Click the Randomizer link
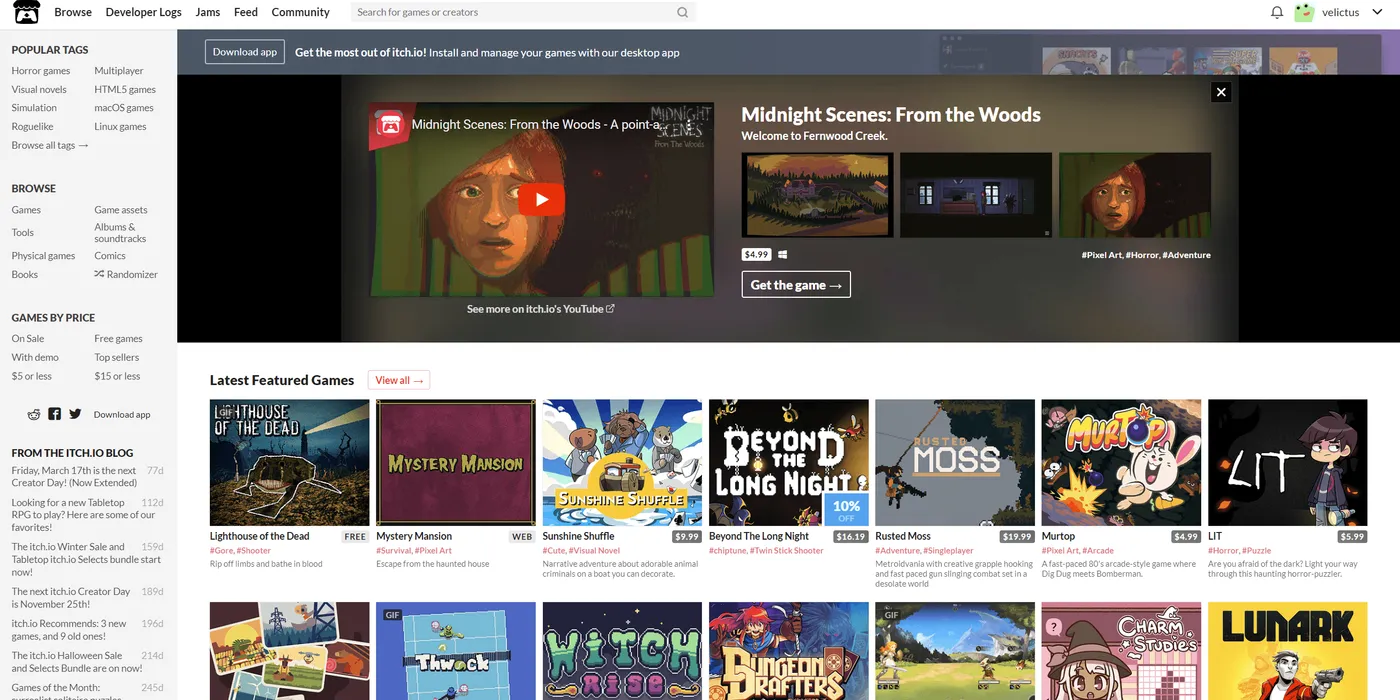 pyautogui.click(x=126, y=274)
